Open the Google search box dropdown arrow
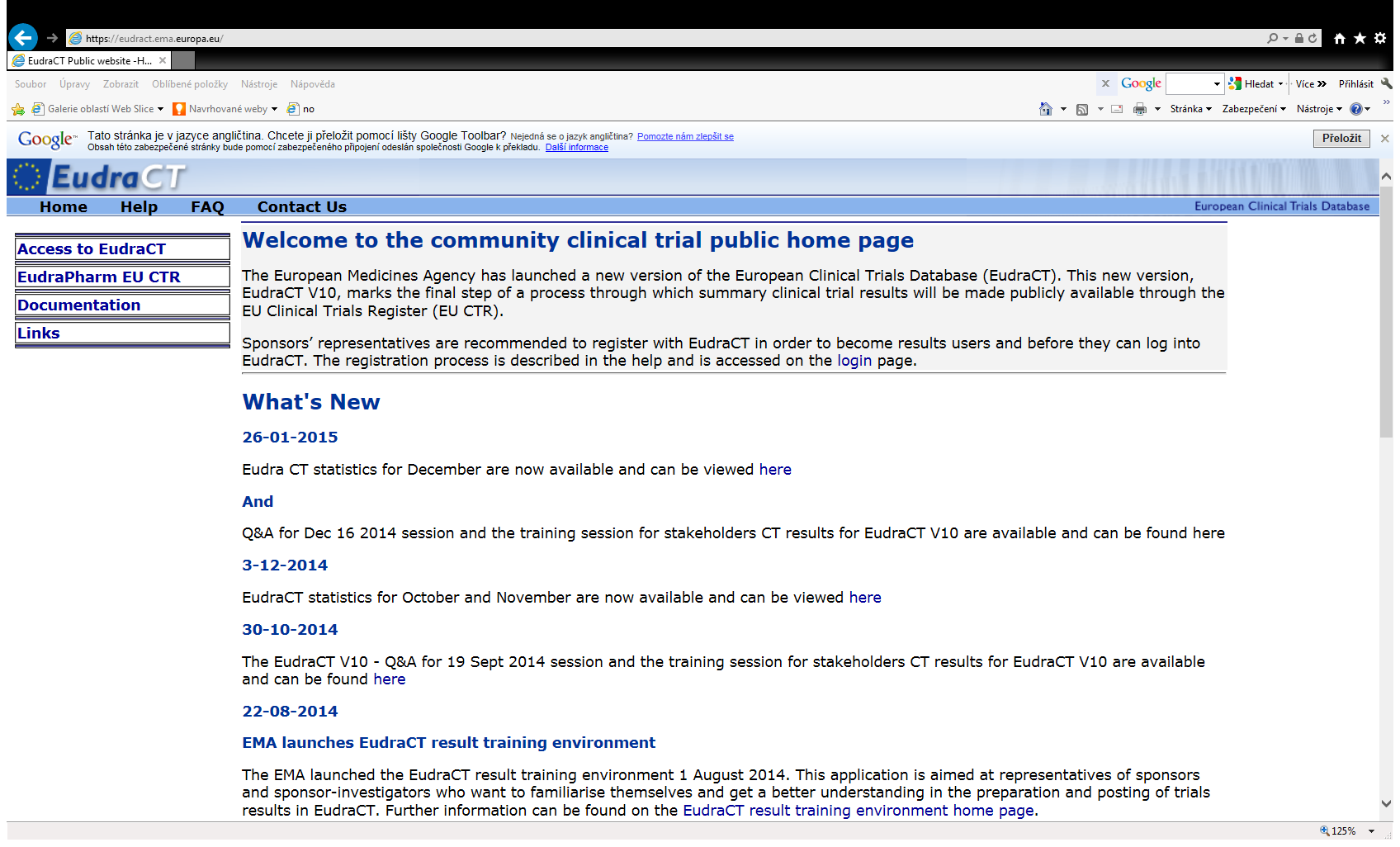Image resolution: width=1400 pixels, height=847 pixels. (x=1217, y=83)
